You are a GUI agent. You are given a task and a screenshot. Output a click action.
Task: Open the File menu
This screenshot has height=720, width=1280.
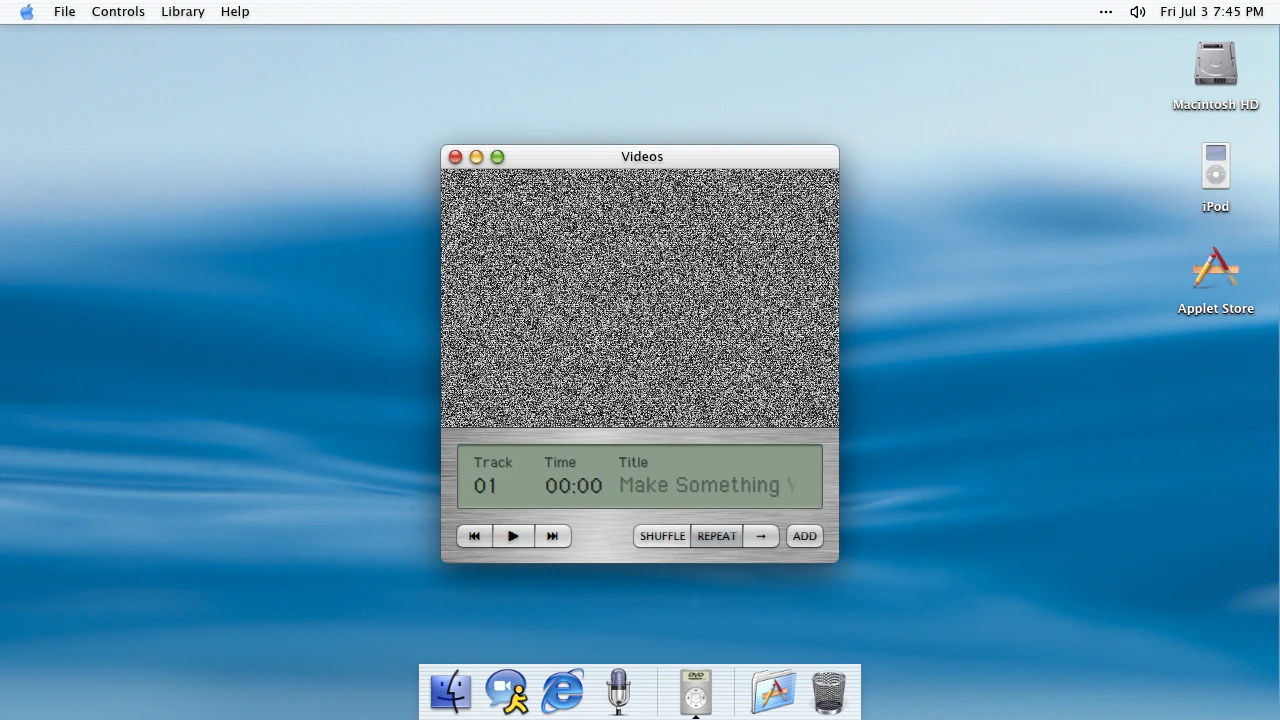pyautogui.click(x=65, y=12)
